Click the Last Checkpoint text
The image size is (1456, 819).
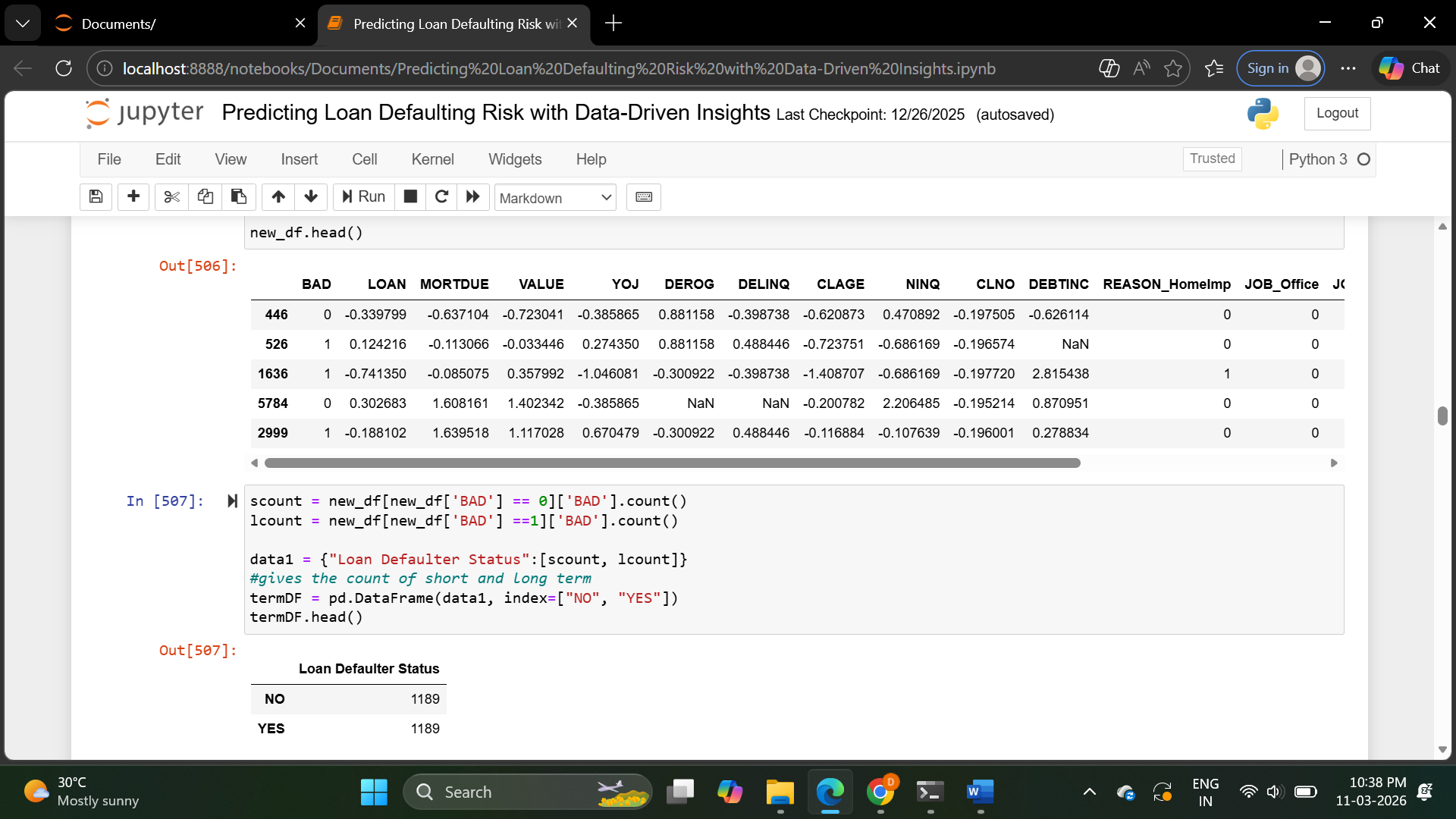point(871,115)
